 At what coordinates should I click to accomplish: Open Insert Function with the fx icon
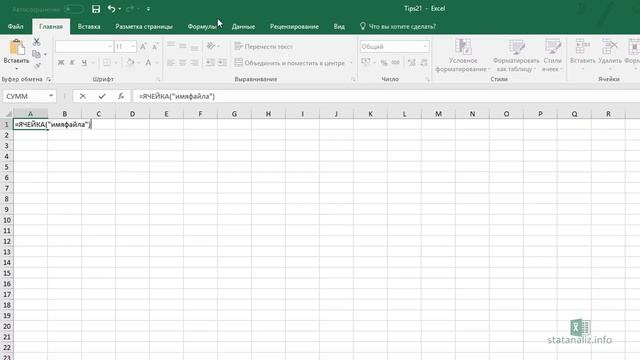click(121, 96)
